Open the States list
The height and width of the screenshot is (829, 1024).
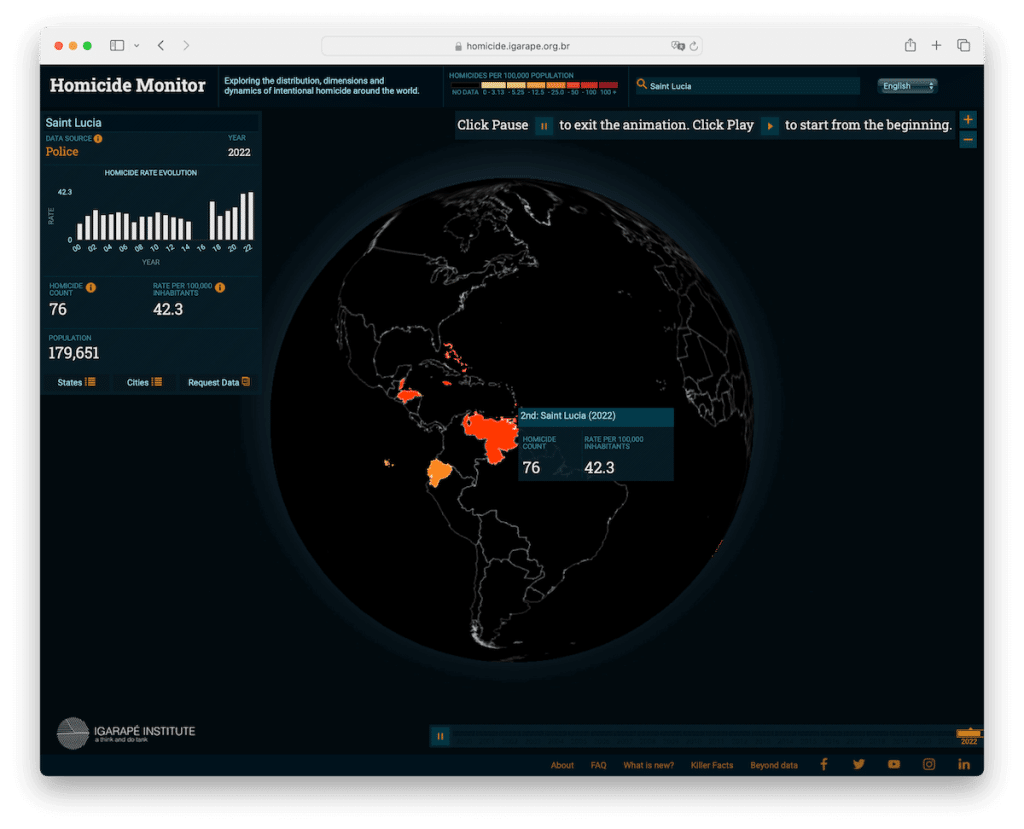point(76,382)
